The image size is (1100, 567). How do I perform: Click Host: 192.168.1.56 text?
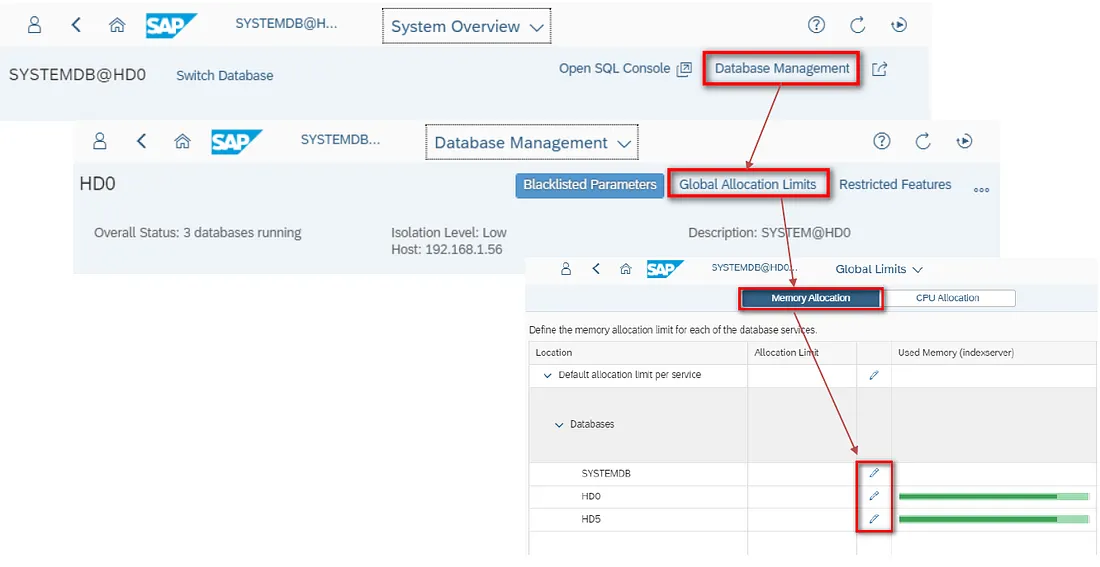[x=447, y=249]
